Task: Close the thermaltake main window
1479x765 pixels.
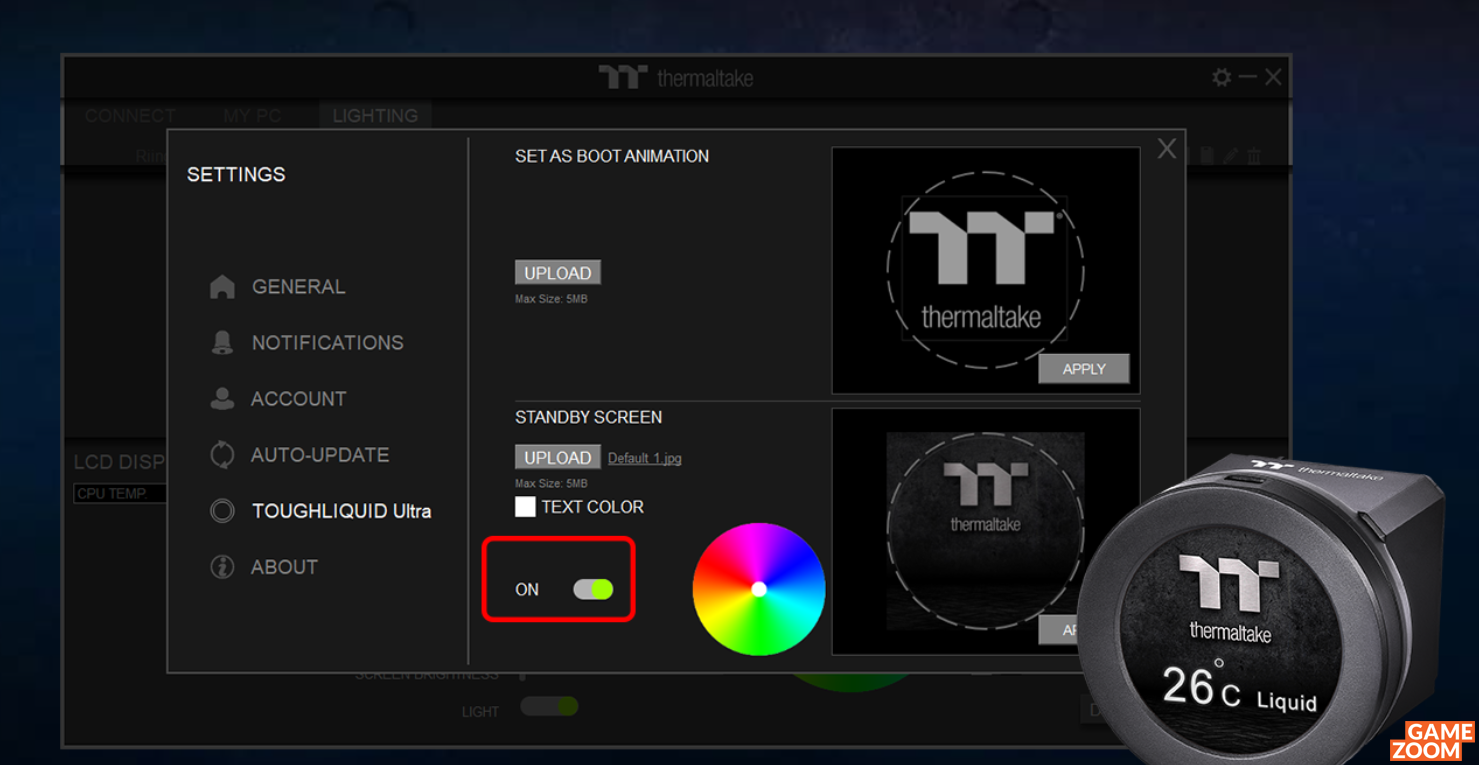Action: pos(1272,77)
